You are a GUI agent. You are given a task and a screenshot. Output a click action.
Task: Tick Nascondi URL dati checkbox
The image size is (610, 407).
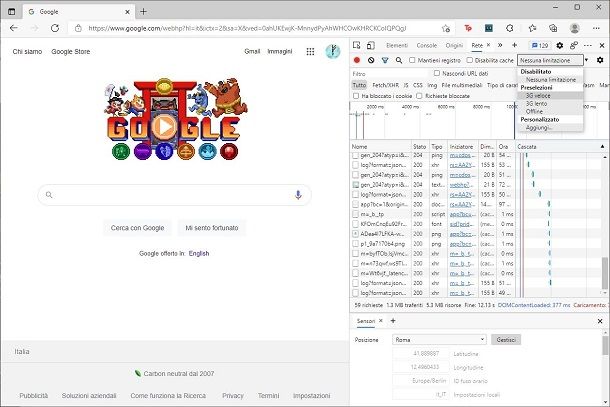point(437,73)
